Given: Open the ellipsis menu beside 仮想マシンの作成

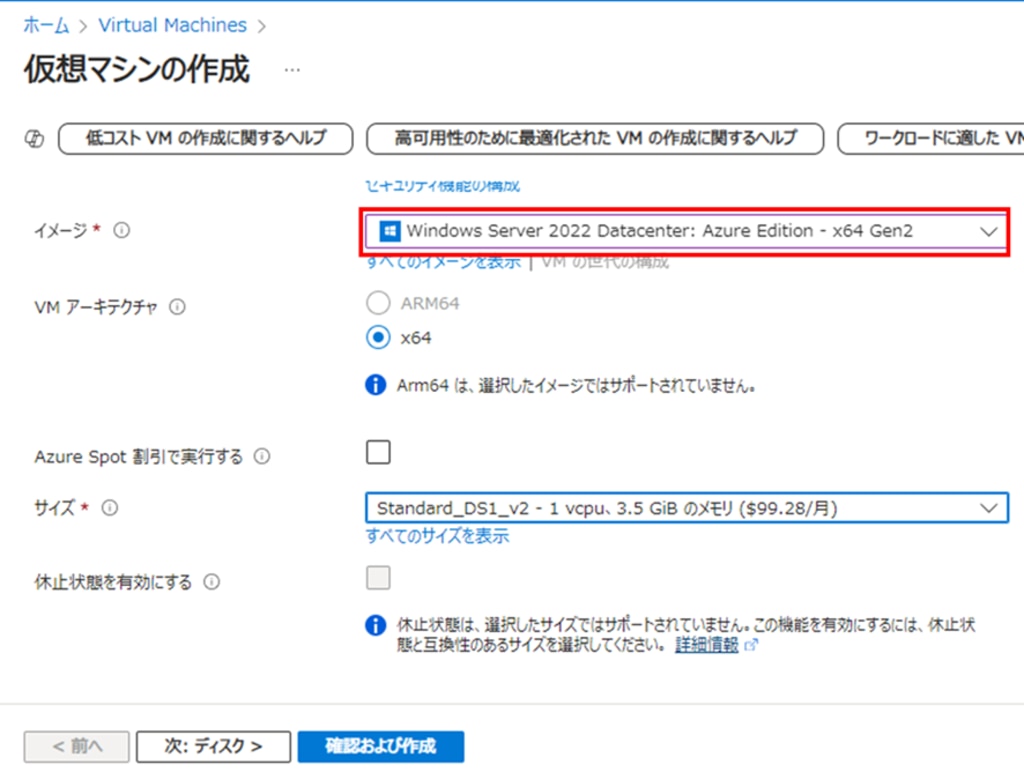Looking at the screenshot, I should click(292, 70).
